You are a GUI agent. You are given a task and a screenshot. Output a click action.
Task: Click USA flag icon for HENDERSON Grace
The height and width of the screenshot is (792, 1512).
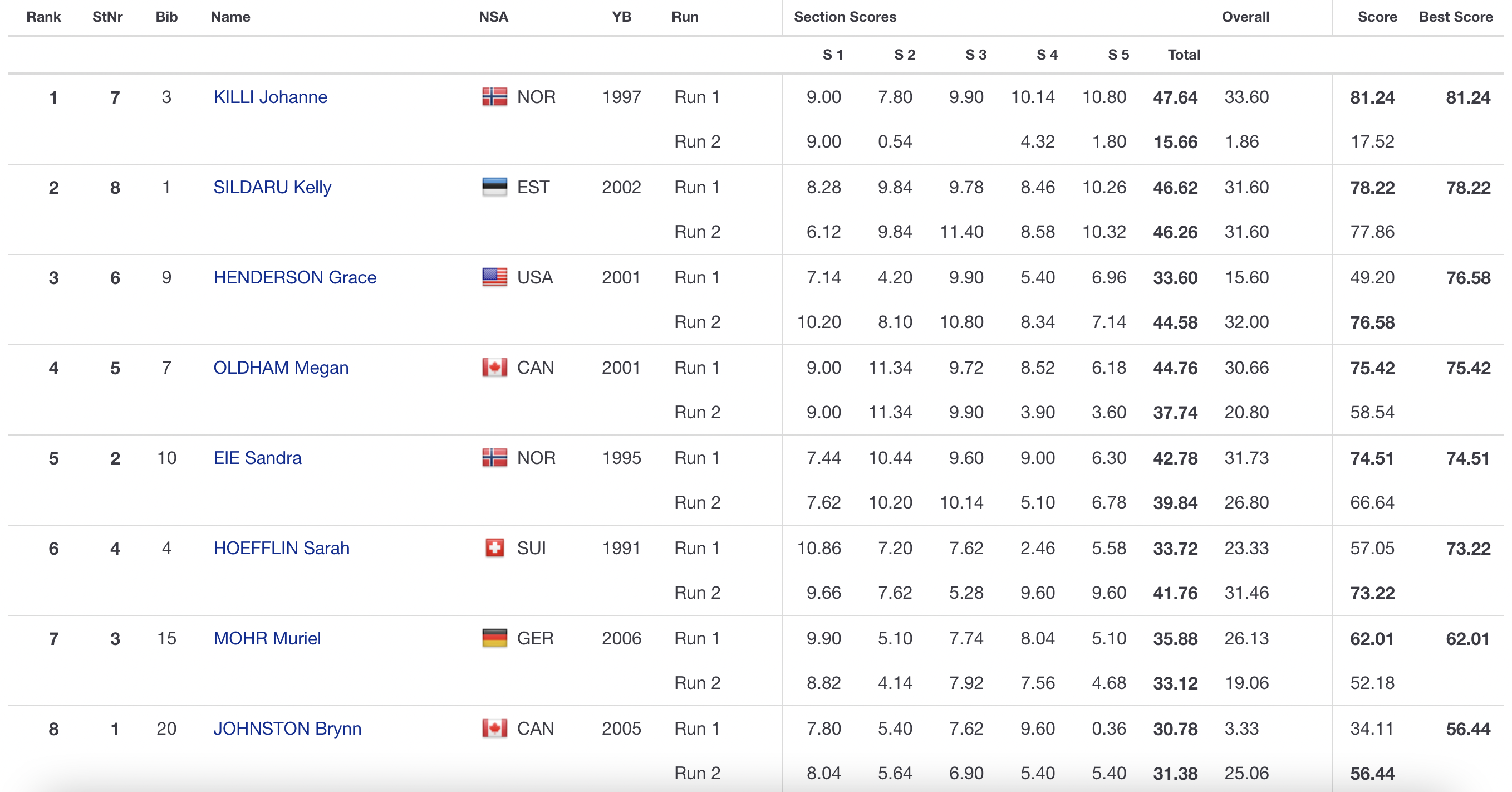(494, 277)
